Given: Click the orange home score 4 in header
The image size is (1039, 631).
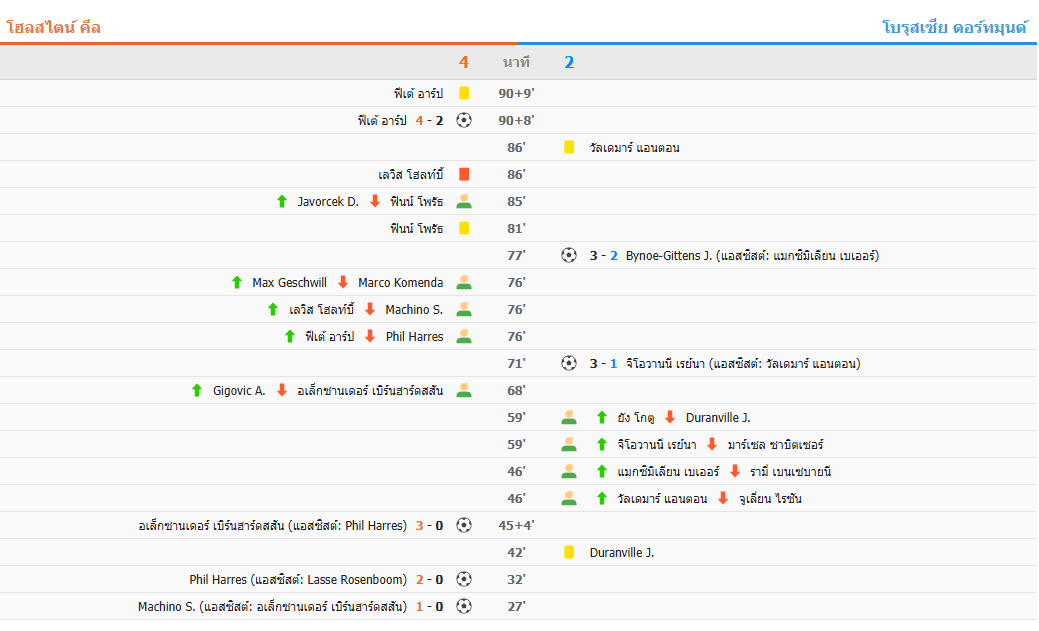Looking at the screenshot, I should [464, 62].
